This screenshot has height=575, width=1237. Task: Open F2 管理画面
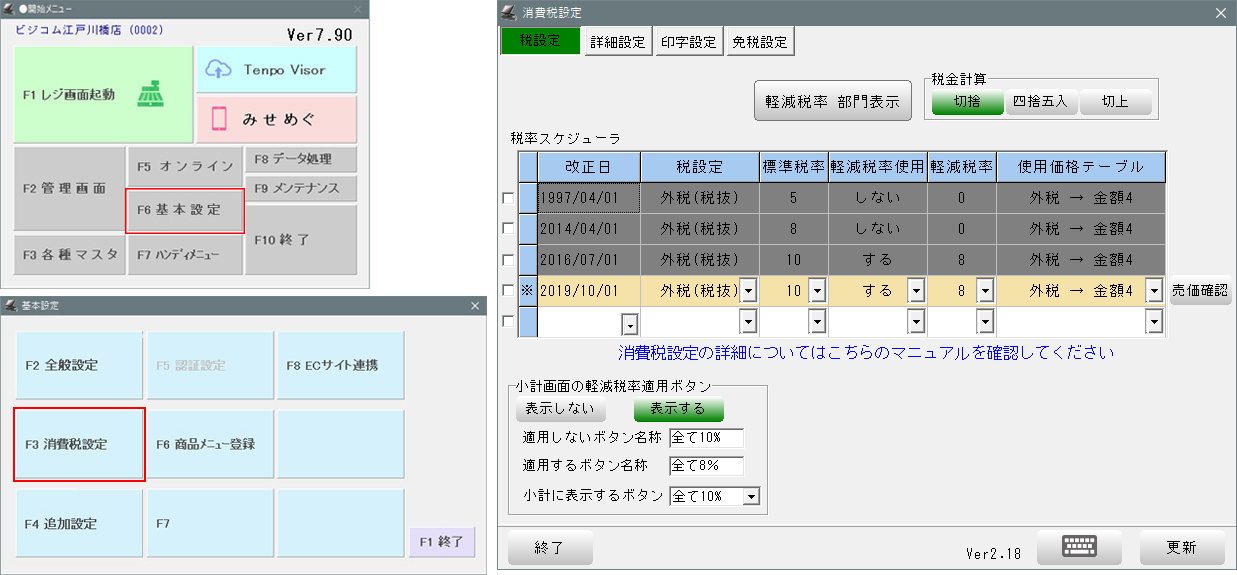pyautogui.click(x=69, y=188)
